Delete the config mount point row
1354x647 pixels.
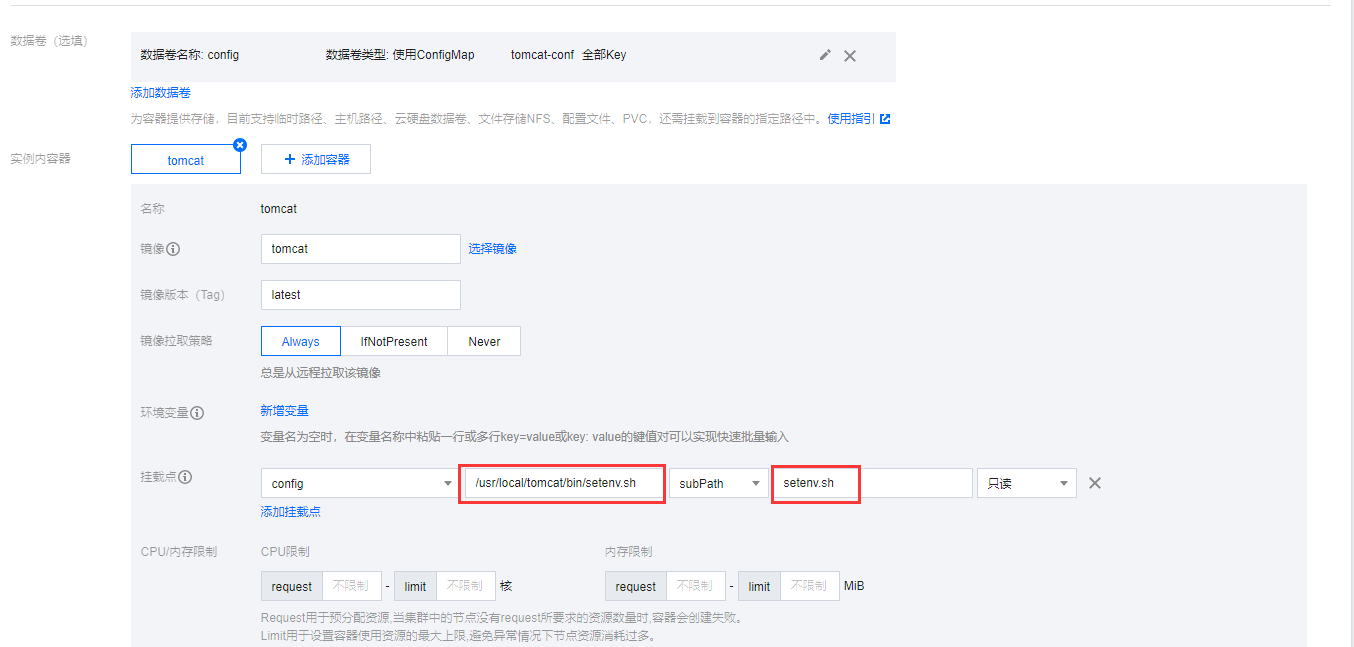click(x=1094, y=483)
